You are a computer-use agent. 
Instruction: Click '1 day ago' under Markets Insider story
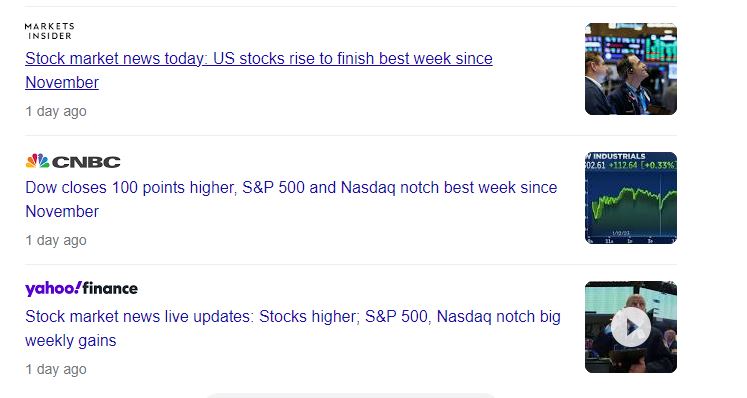click(56, 112)
